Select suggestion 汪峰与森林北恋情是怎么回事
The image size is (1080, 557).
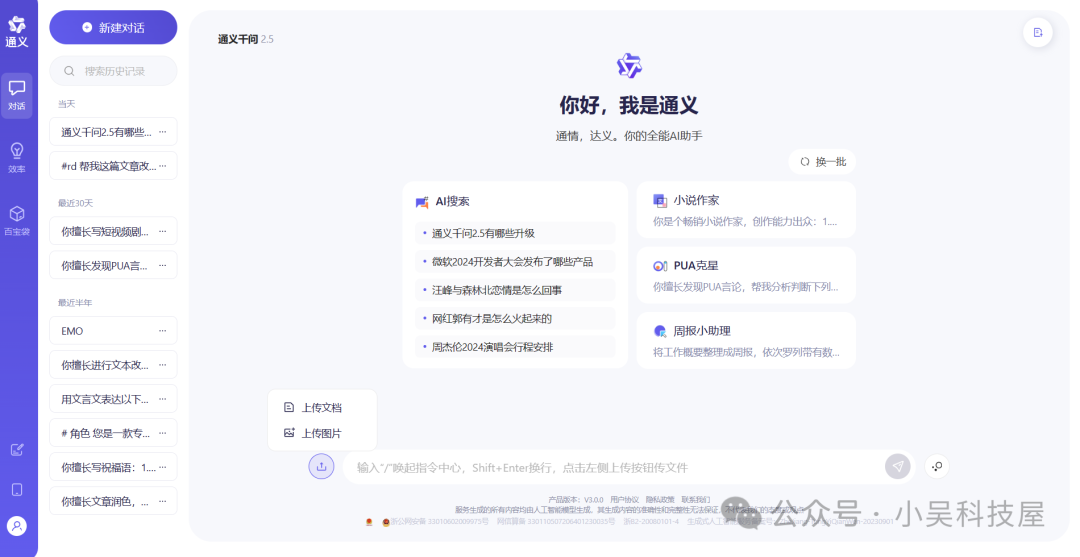pyautogui.click(x=515, y=290)
